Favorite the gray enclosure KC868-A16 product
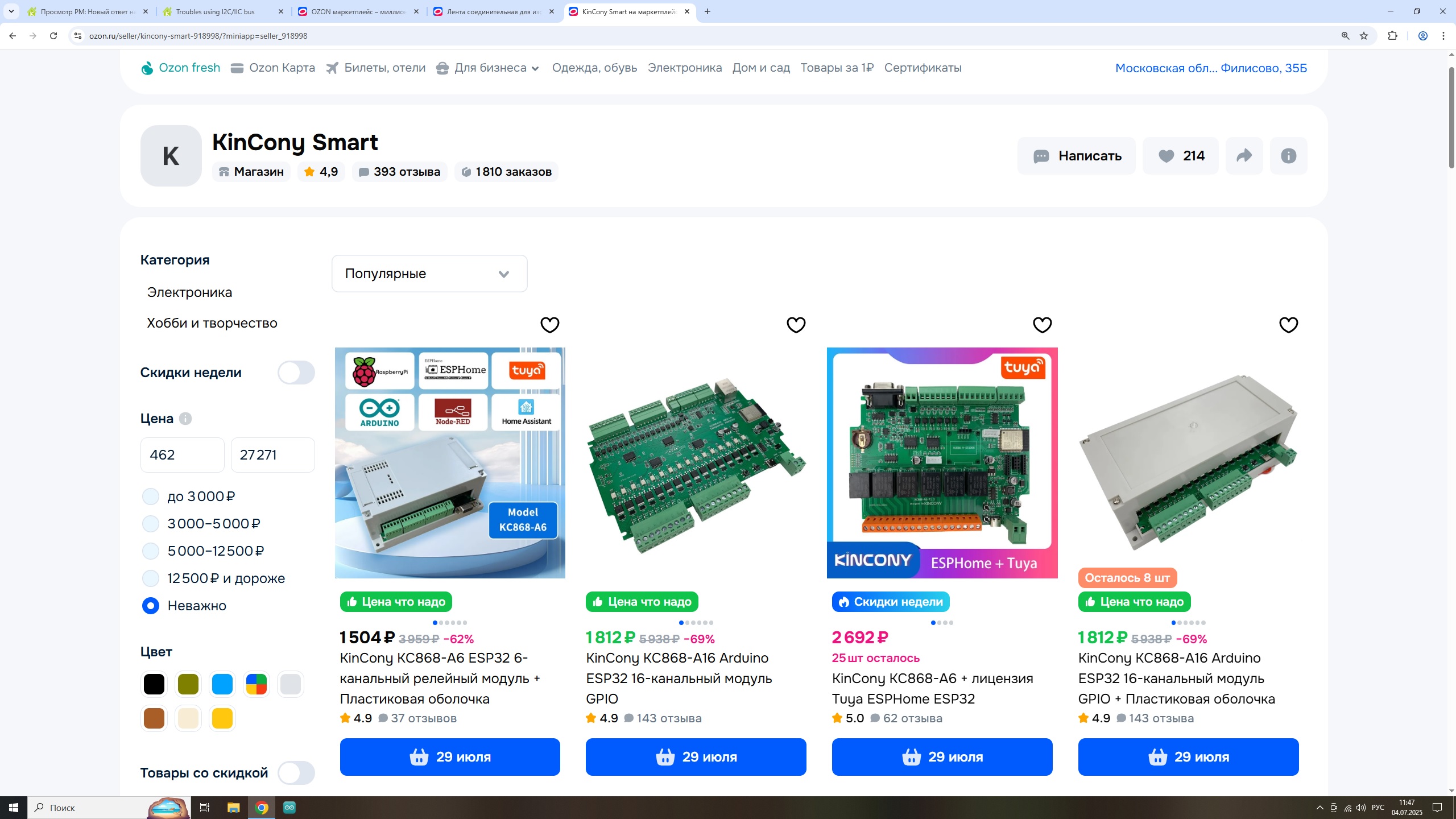The height and width of the screenshot is (819, 1456). pos(1288,325)
